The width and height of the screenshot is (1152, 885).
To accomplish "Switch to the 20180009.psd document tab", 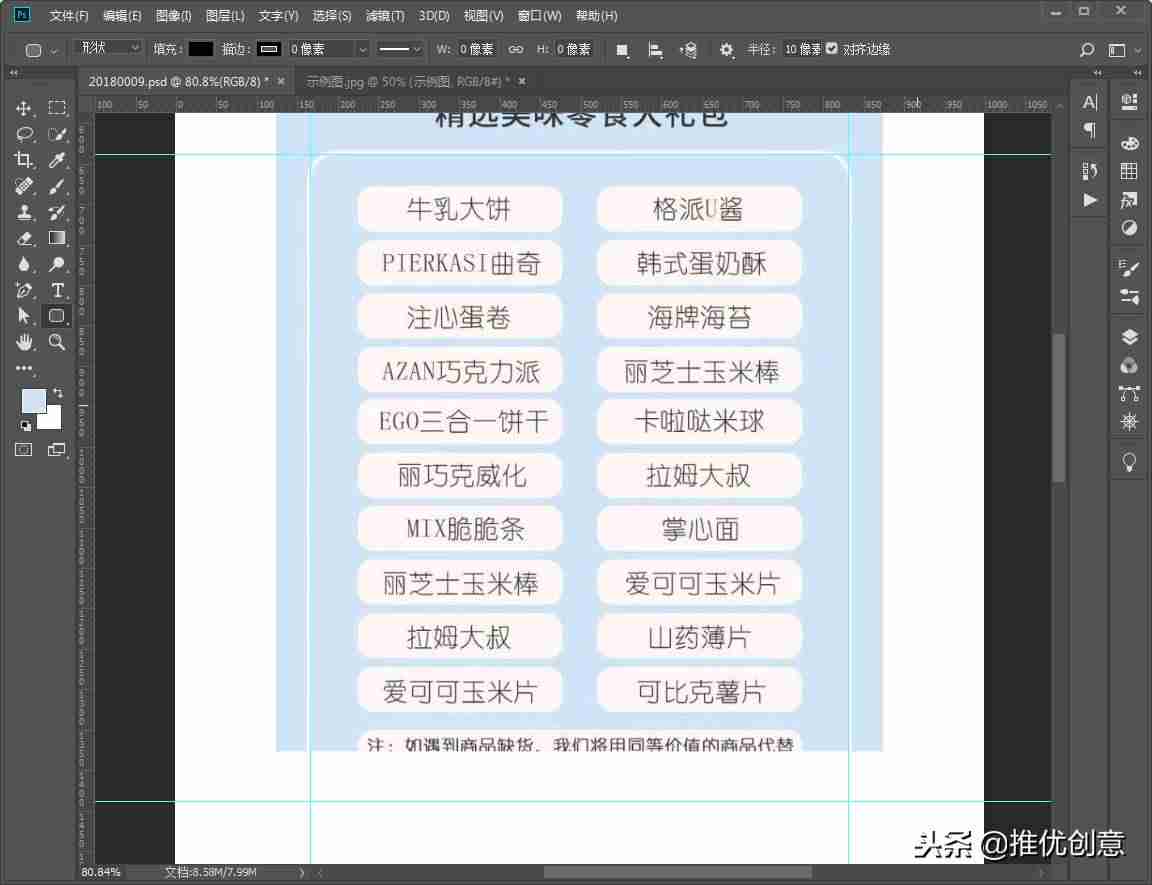I will point(178,82).
